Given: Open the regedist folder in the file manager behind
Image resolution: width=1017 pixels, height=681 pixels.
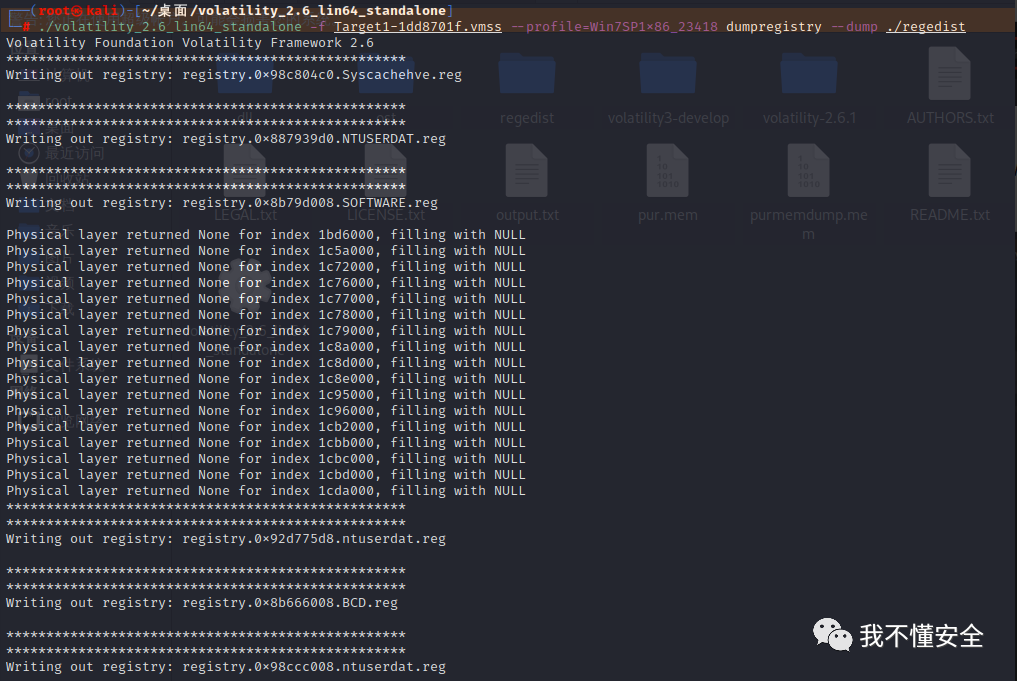Looking at the screenshot, I should 527,75.
